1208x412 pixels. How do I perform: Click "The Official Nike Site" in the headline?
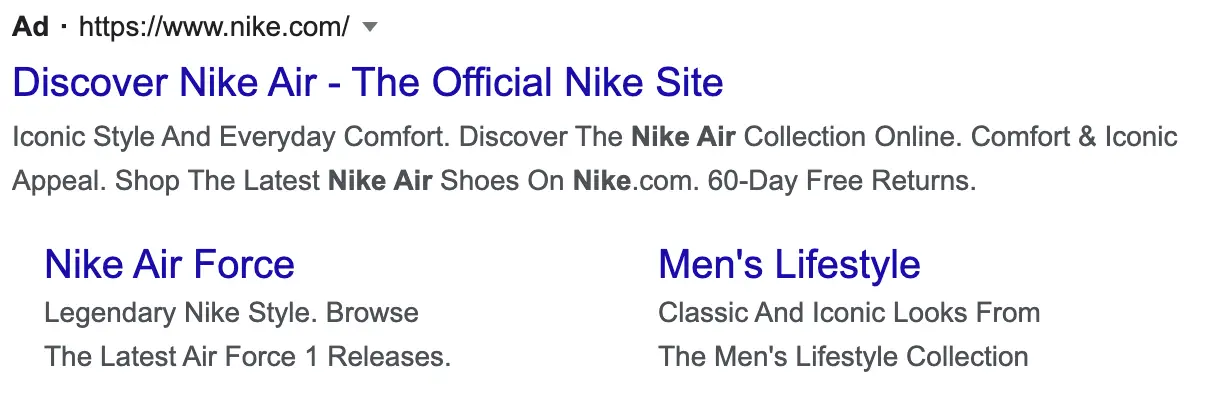(538, 82)
